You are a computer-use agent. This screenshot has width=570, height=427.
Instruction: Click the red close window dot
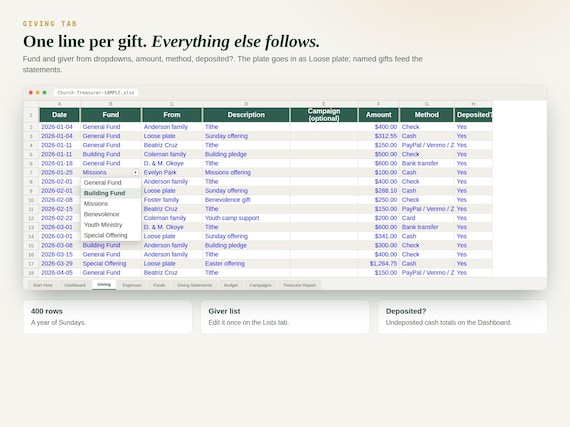click(31, 93)
